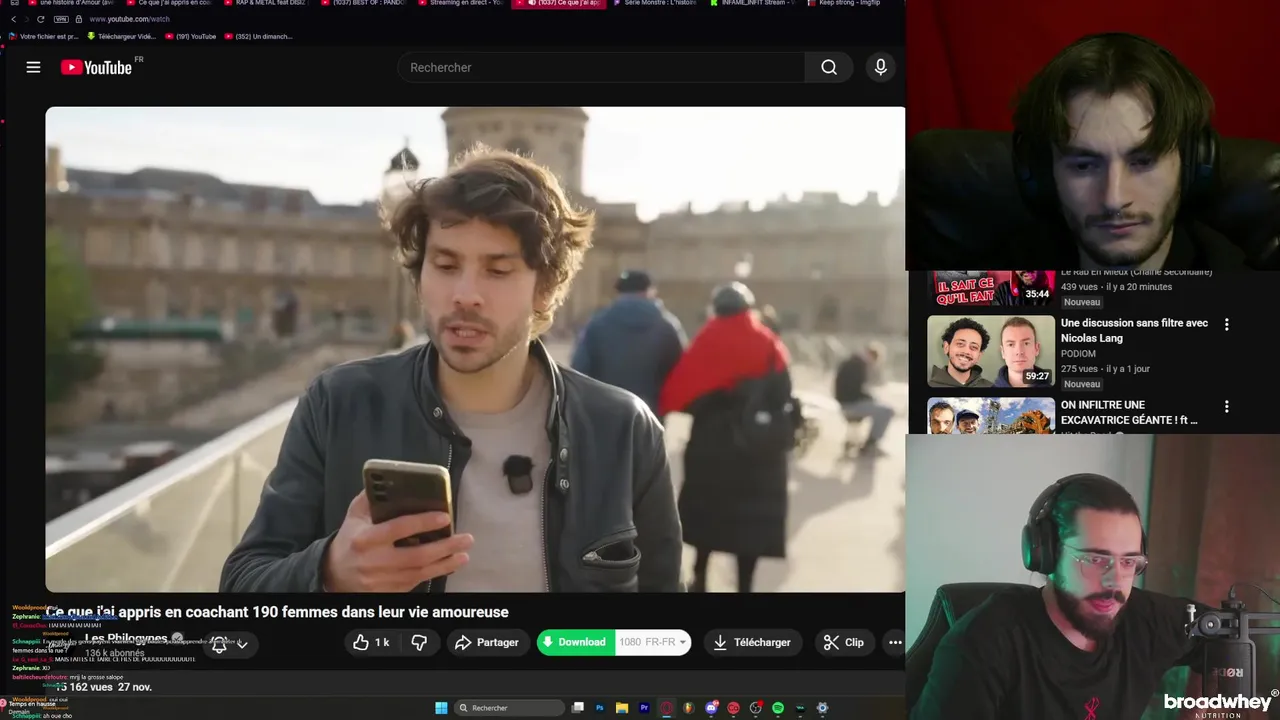Click the browser back arrow

point(13,19)
